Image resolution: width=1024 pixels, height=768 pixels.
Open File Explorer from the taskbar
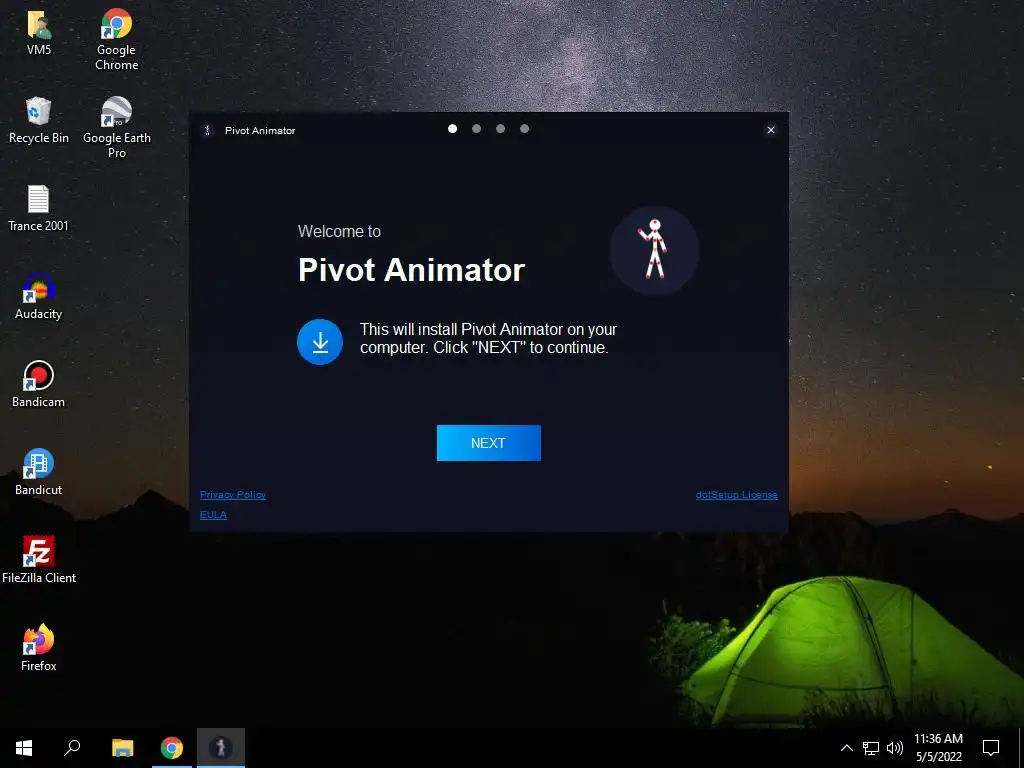pos(123,748)
